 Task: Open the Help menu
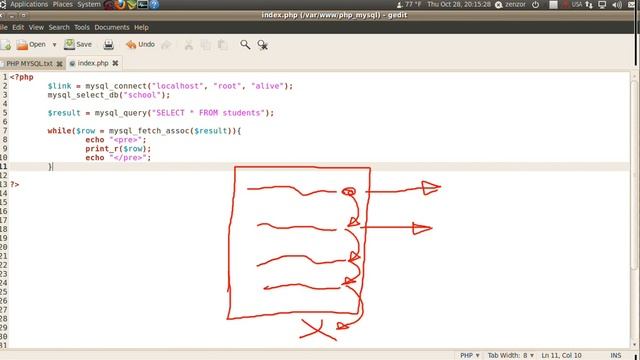[x=141, y=27]
